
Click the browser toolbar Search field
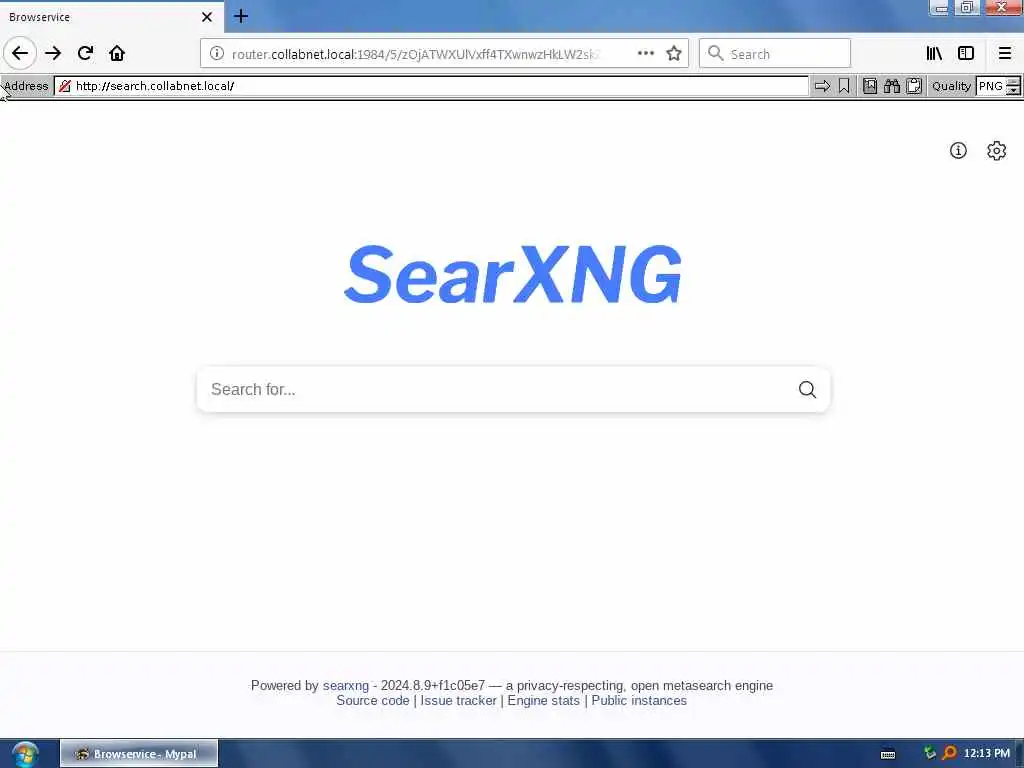[775, 54]
